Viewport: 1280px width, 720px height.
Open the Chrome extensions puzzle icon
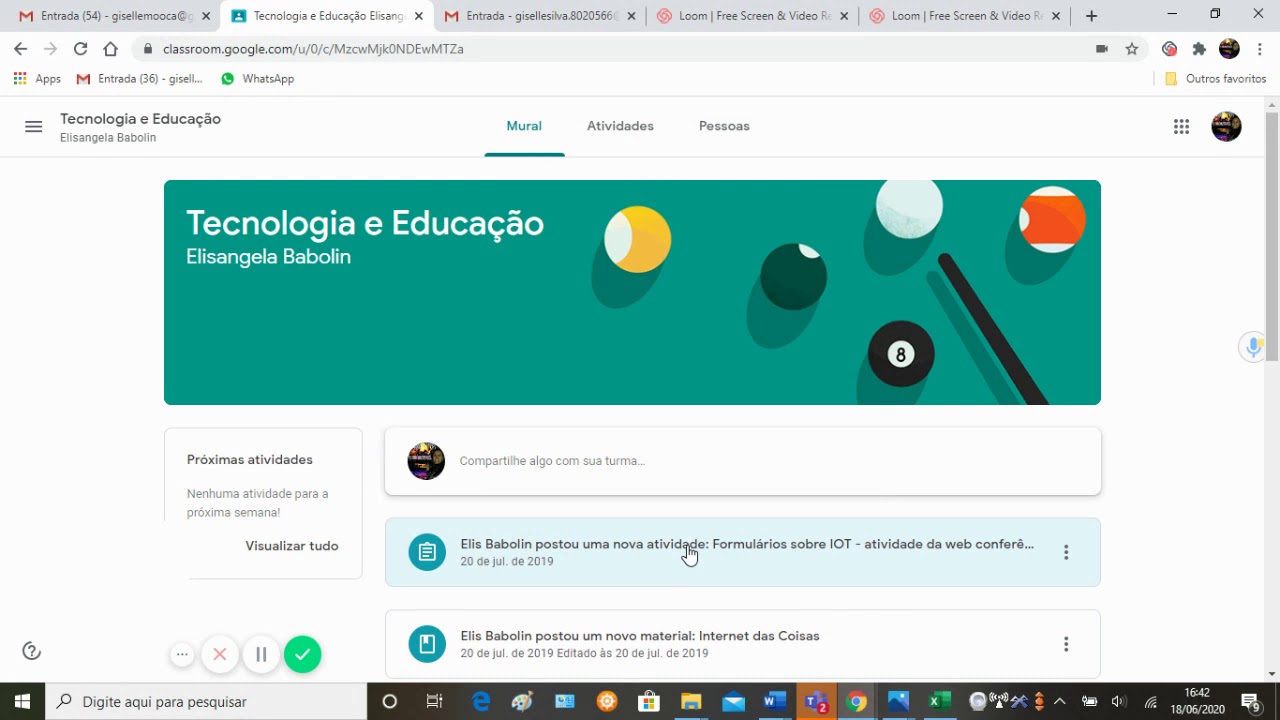pos(1199,48)
